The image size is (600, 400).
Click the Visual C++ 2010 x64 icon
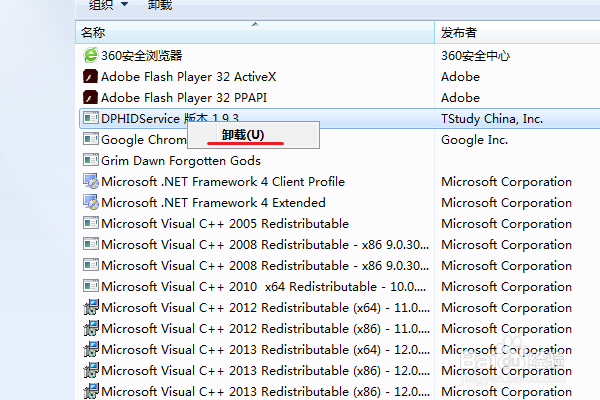click(91, 286)
